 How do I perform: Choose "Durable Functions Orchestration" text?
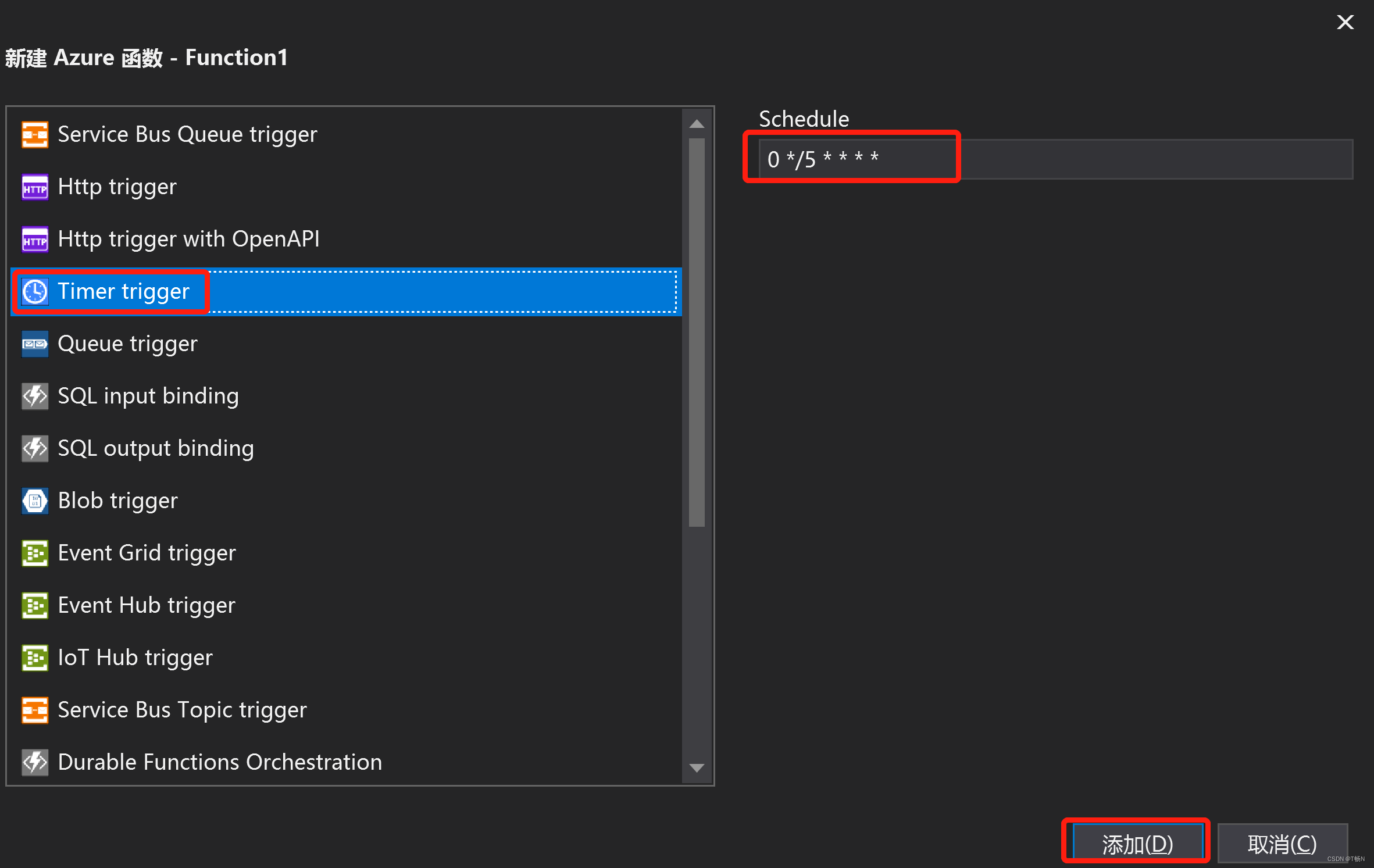pos(220,763)
